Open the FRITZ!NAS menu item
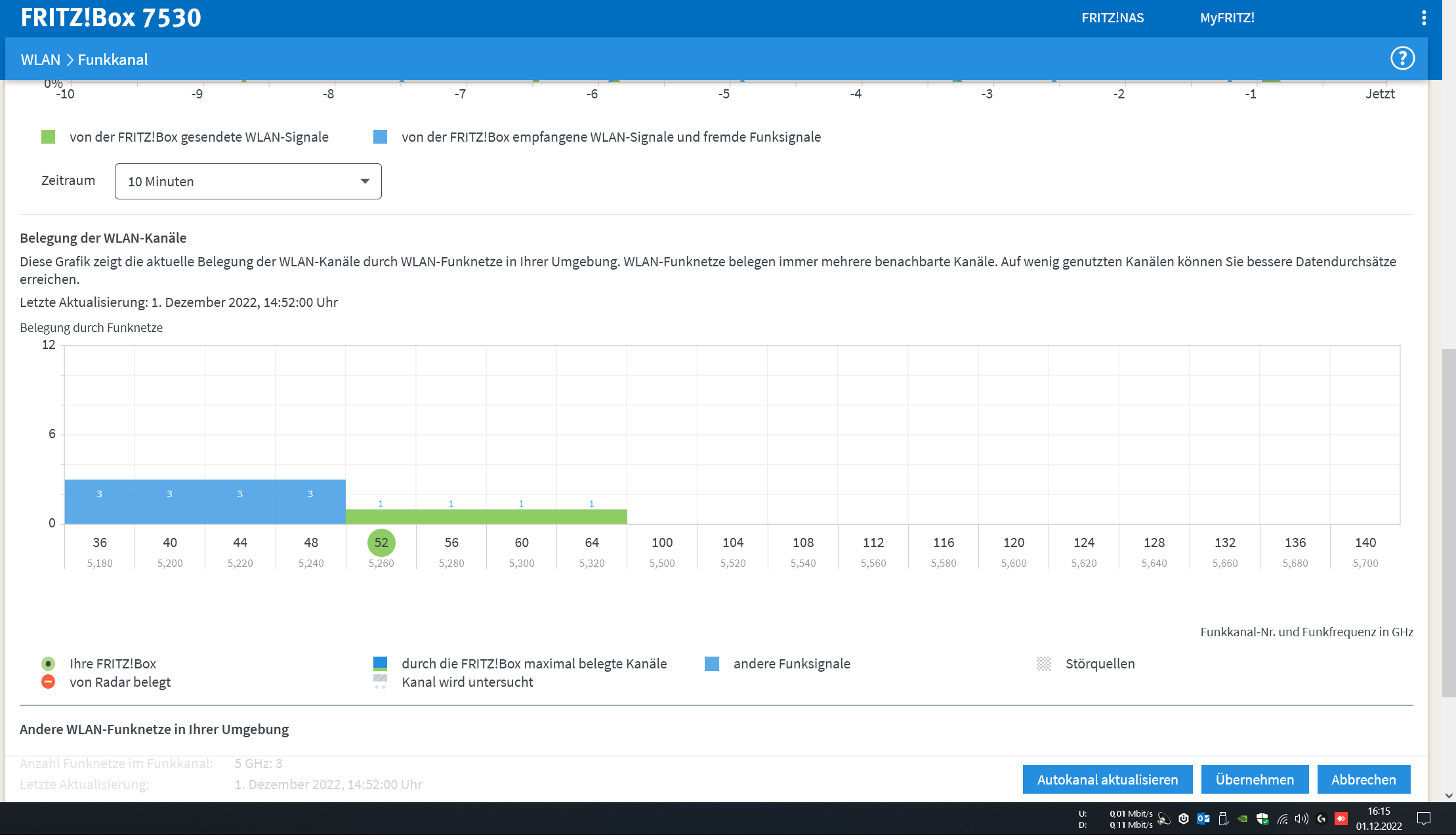This screenshot has width=1456, height=837. pyautogui.click(x=1112, y=18)
